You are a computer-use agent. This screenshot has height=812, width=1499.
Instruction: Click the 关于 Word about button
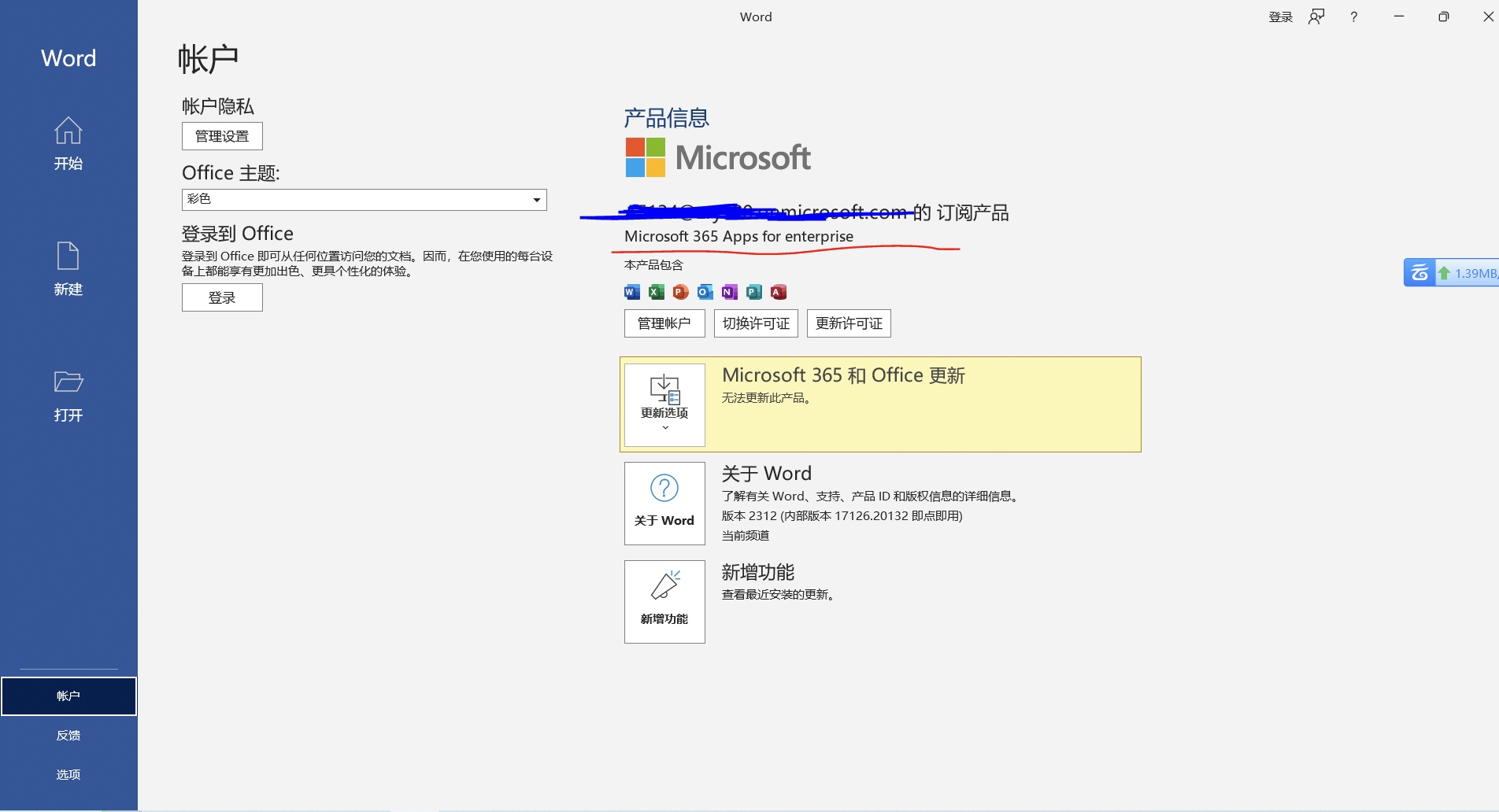point(664,504)
